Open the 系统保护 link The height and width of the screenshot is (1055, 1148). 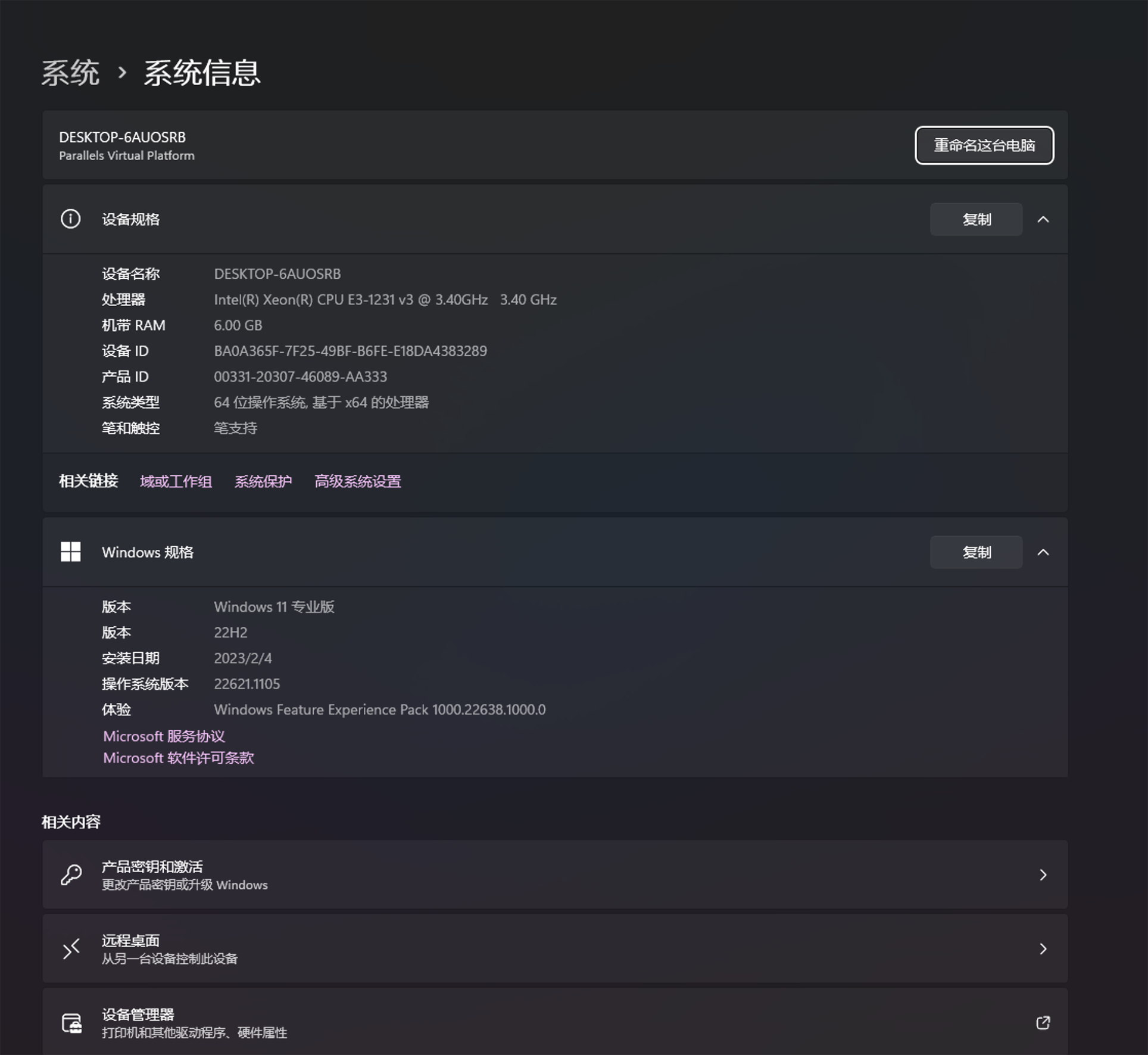(x=263, y=481)
